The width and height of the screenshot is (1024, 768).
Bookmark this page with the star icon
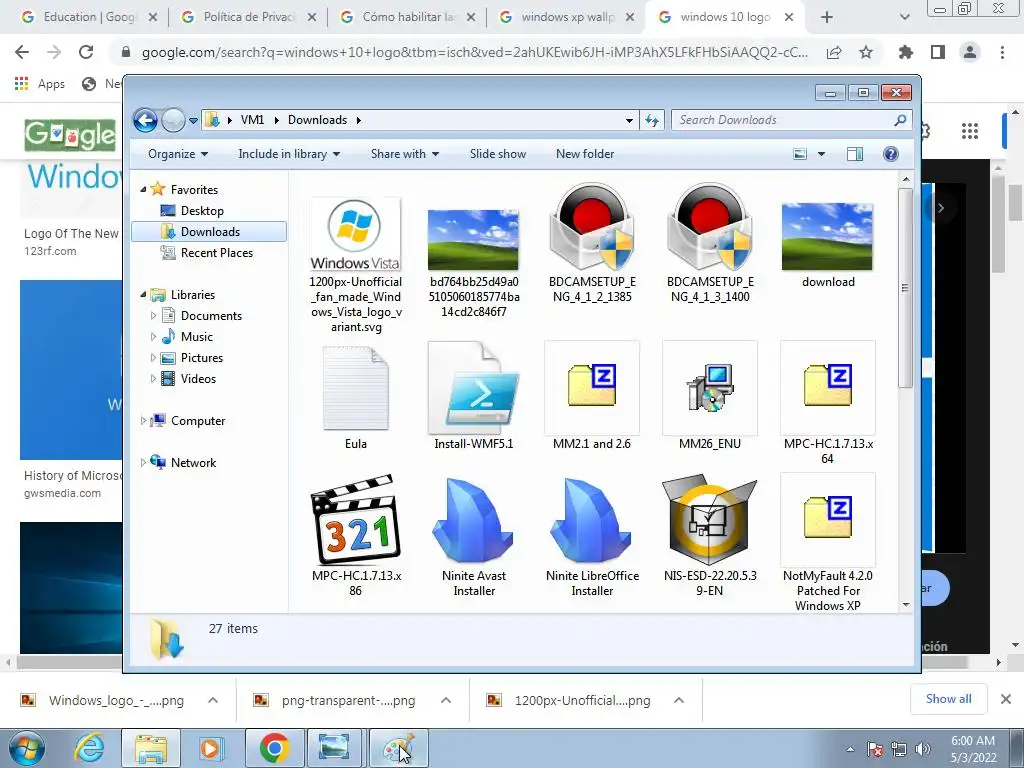click(866, 52)
